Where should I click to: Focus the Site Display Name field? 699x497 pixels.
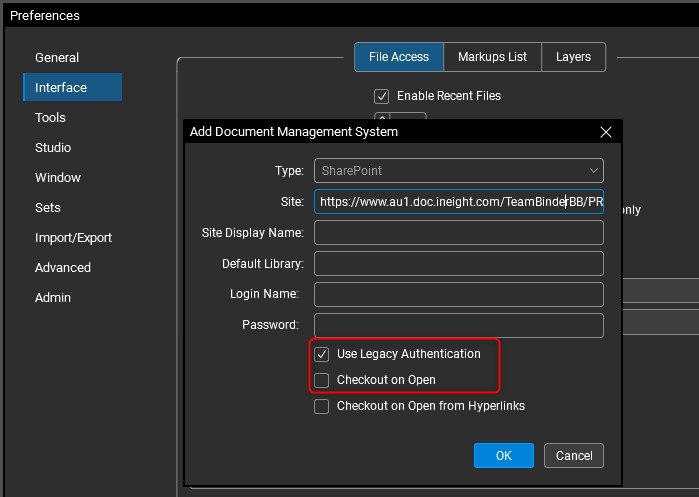coord(459,233)
